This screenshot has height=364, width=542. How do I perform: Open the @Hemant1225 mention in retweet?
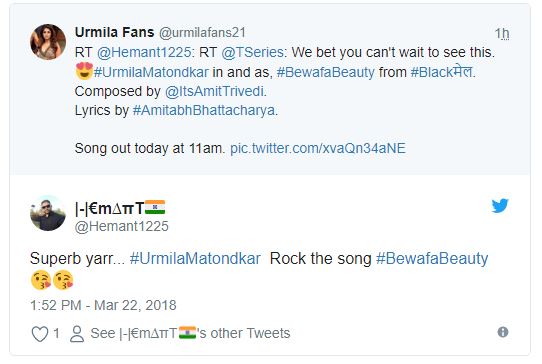144,53
